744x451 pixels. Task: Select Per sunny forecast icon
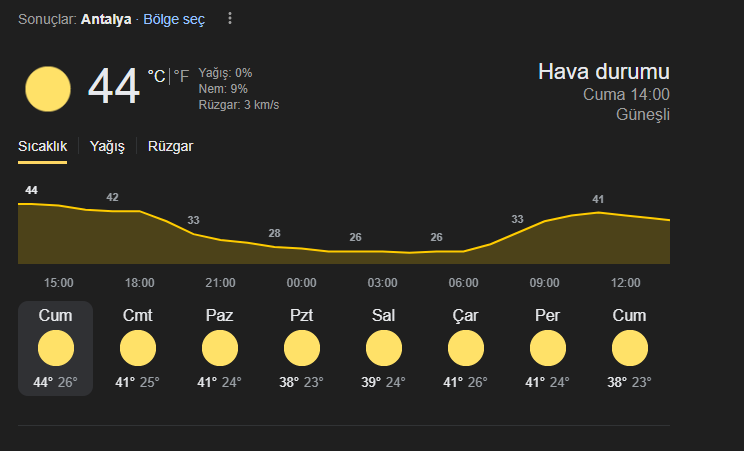click(548, 348)
